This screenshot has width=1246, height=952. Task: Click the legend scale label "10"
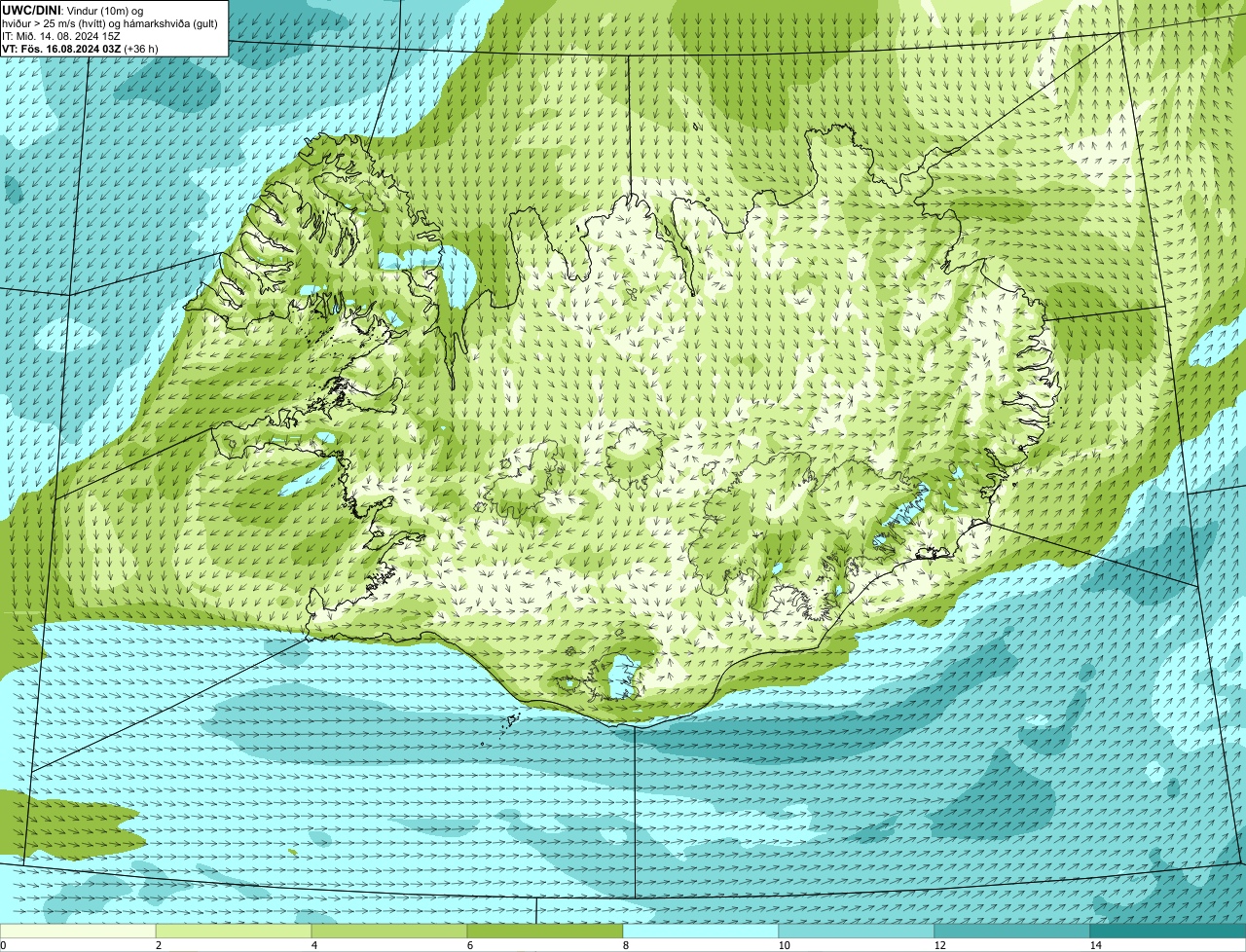(784, 945)
